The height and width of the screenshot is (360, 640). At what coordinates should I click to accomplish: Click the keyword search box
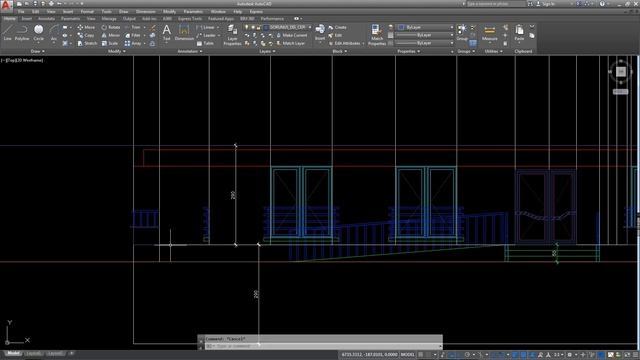[x=496, y=4]
